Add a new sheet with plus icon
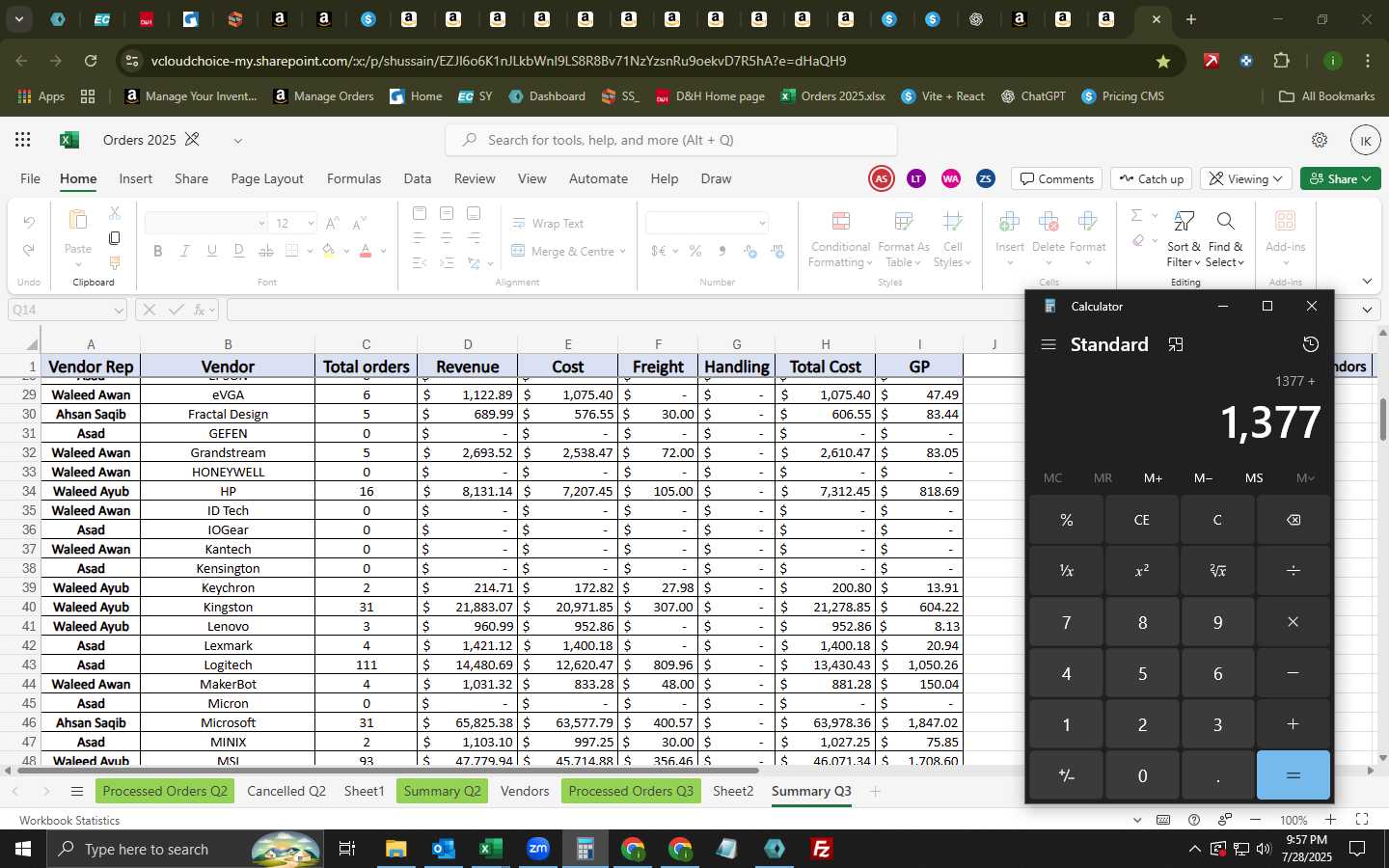 click(875, 791)
